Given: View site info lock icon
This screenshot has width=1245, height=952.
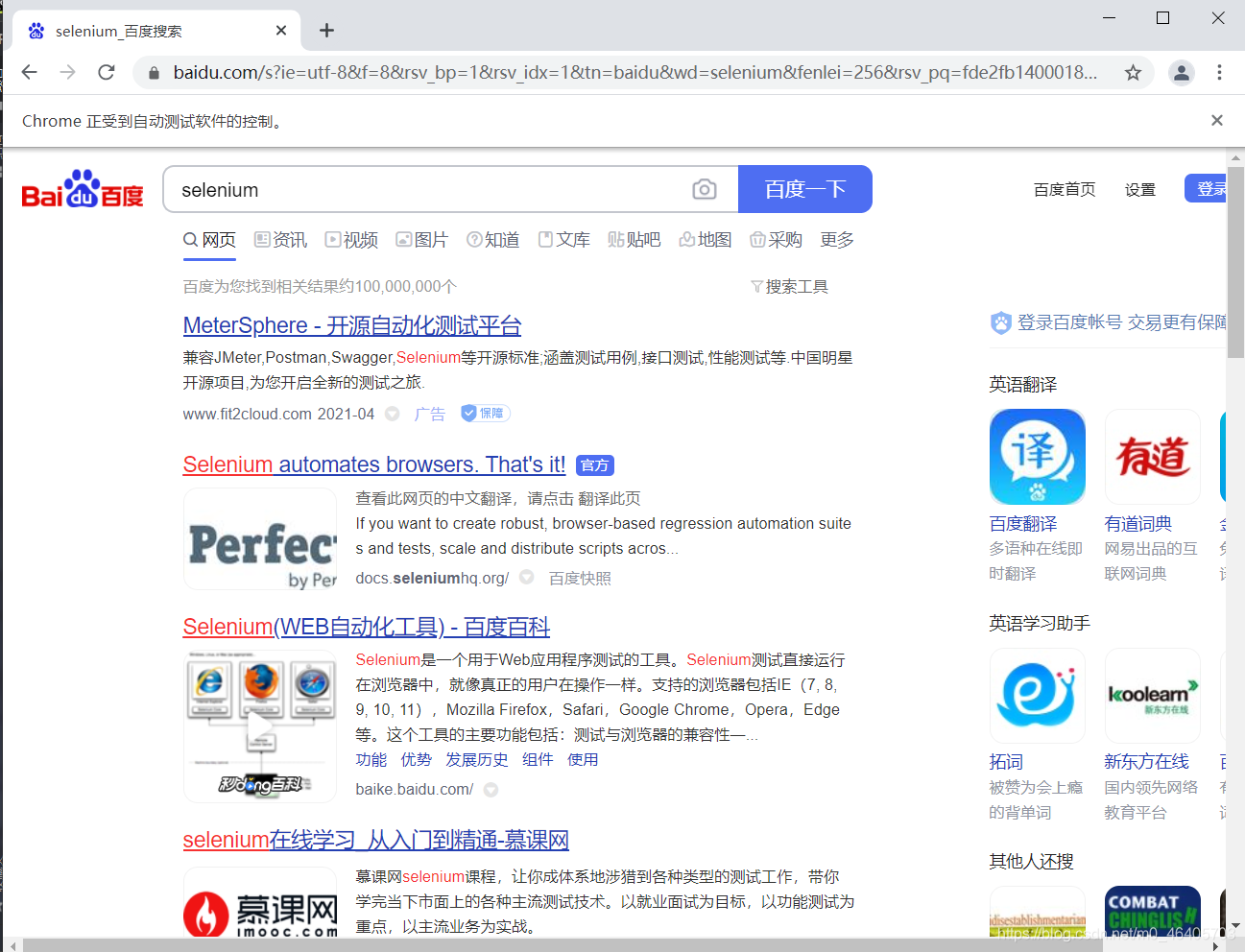Looking at the screenshot, I should (x=154, y=72).
